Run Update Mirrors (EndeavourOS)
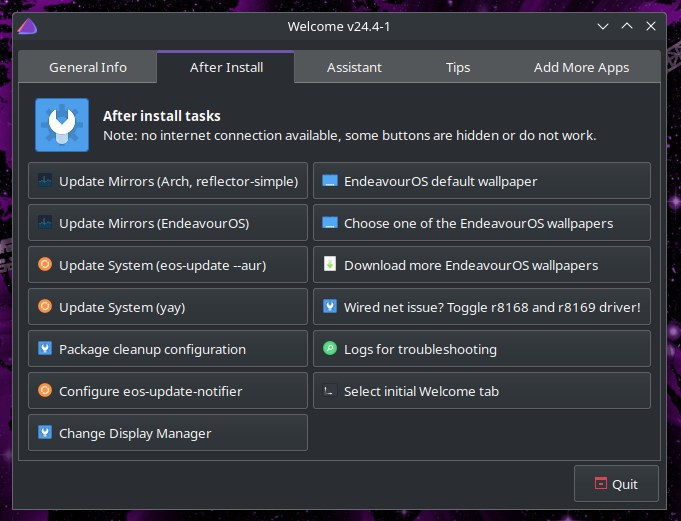 click(168, 223)
